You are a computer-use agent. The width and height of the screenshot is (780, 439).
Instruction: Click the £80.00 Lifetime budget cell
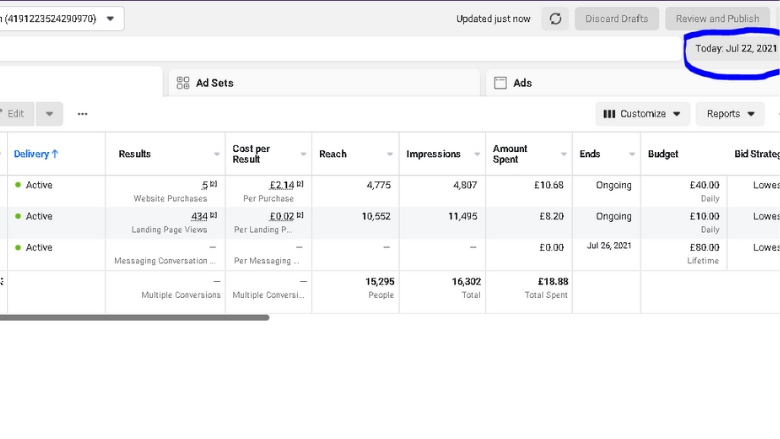coord(684,254)
